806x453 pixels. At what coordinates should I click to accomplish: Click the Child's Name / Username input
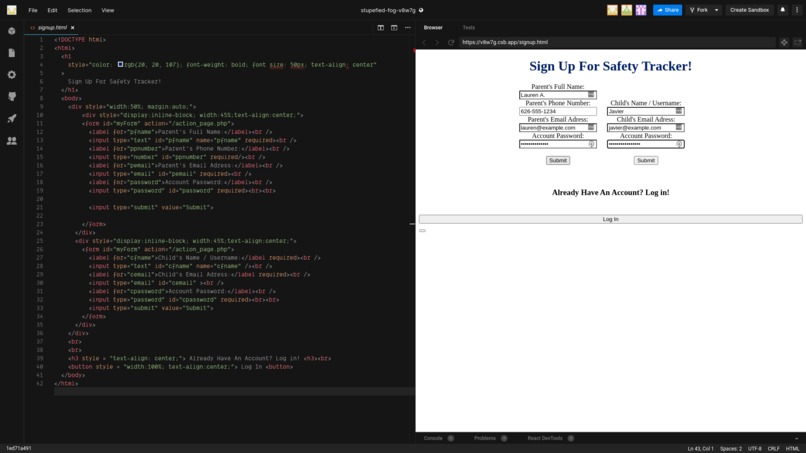pyautogui.click(x=646, y=111)
